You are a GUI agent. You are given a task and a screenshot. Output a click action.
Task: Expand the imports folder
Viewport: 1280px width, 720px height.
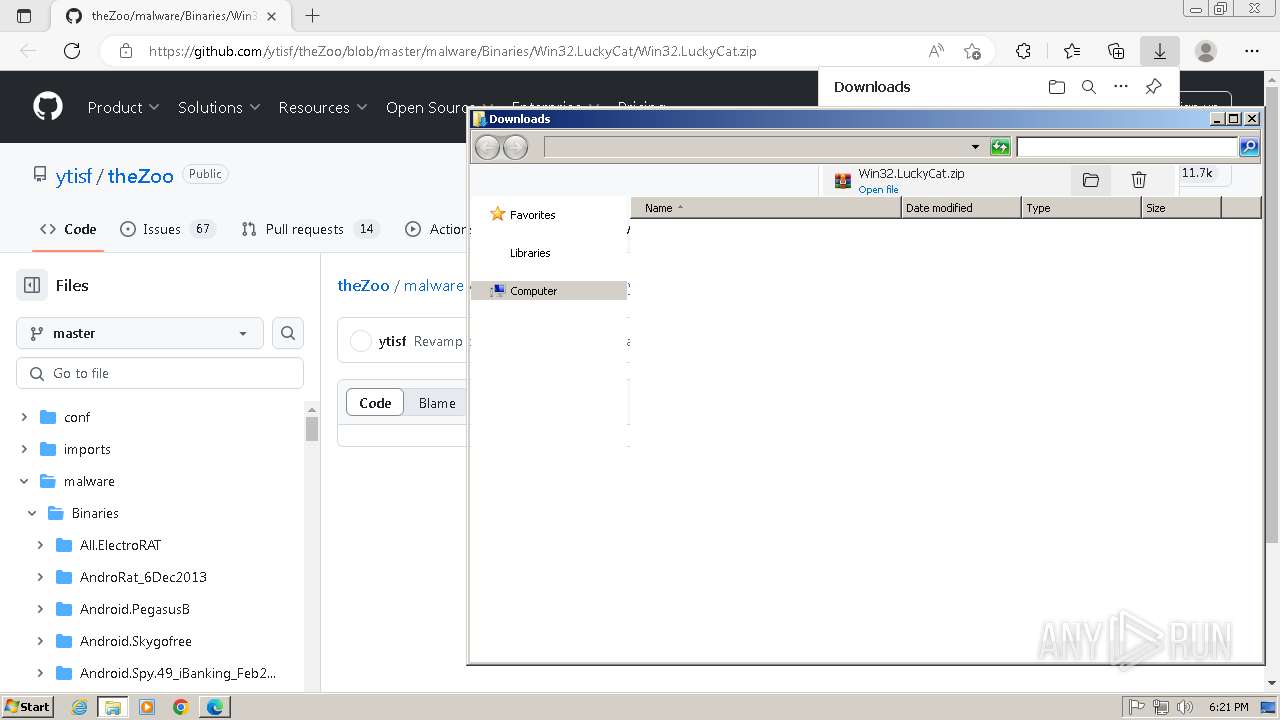pyautogui.click(x=24, y=449)
